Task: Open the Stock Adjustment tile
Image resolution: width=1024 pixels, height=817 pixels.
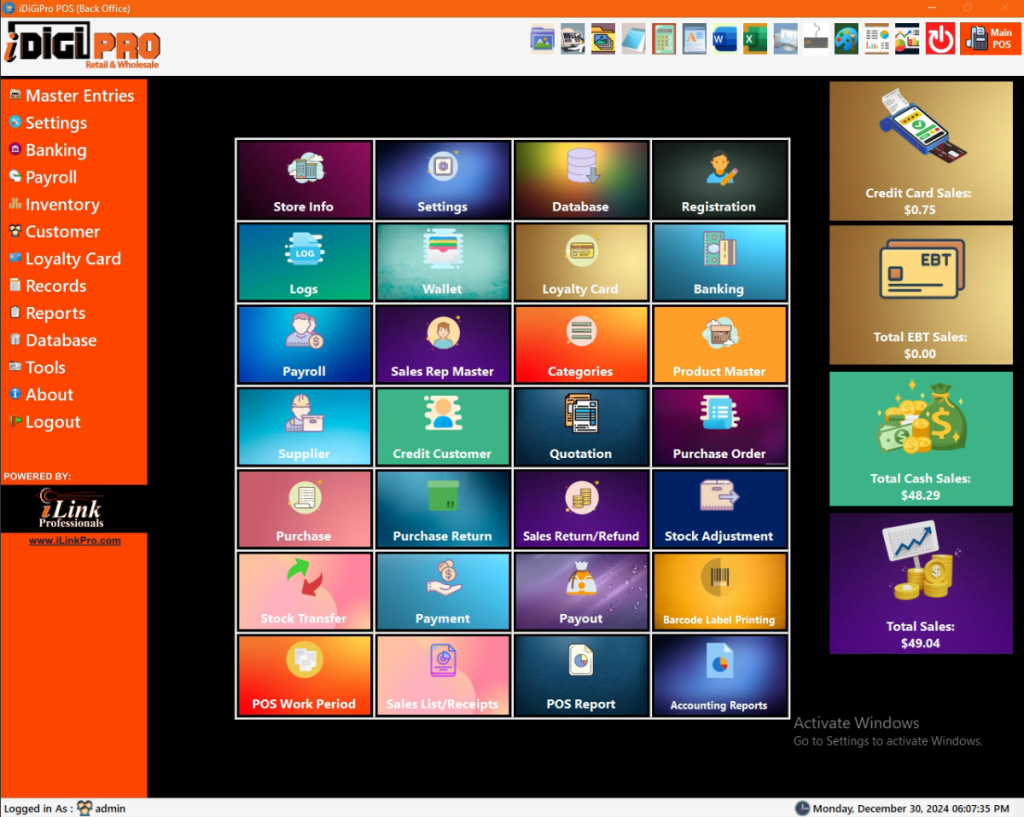Action: click(720, 509)
